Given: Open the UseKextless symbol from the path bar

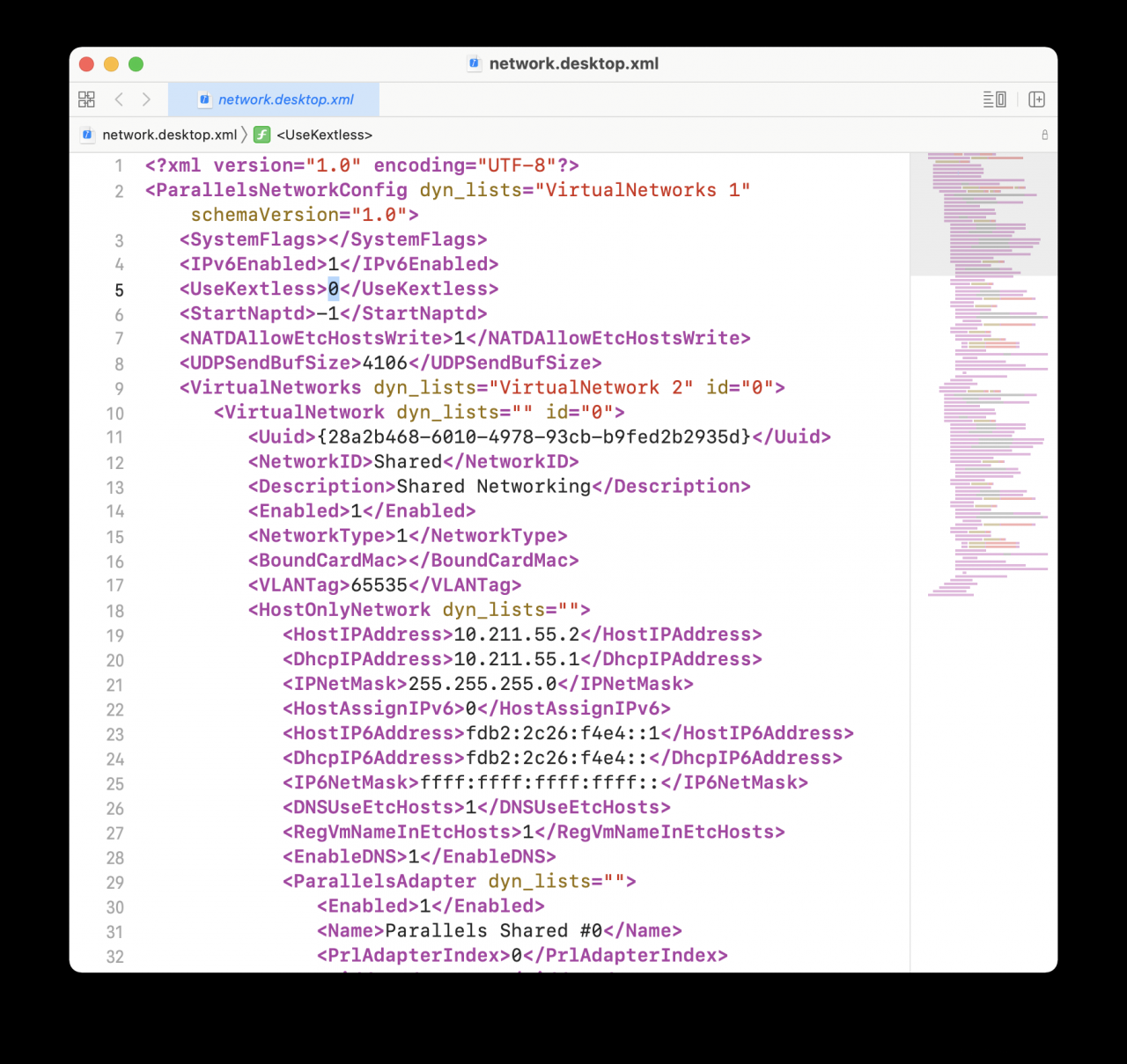Looking at the screenshot, I should click(x=323, y=135).
